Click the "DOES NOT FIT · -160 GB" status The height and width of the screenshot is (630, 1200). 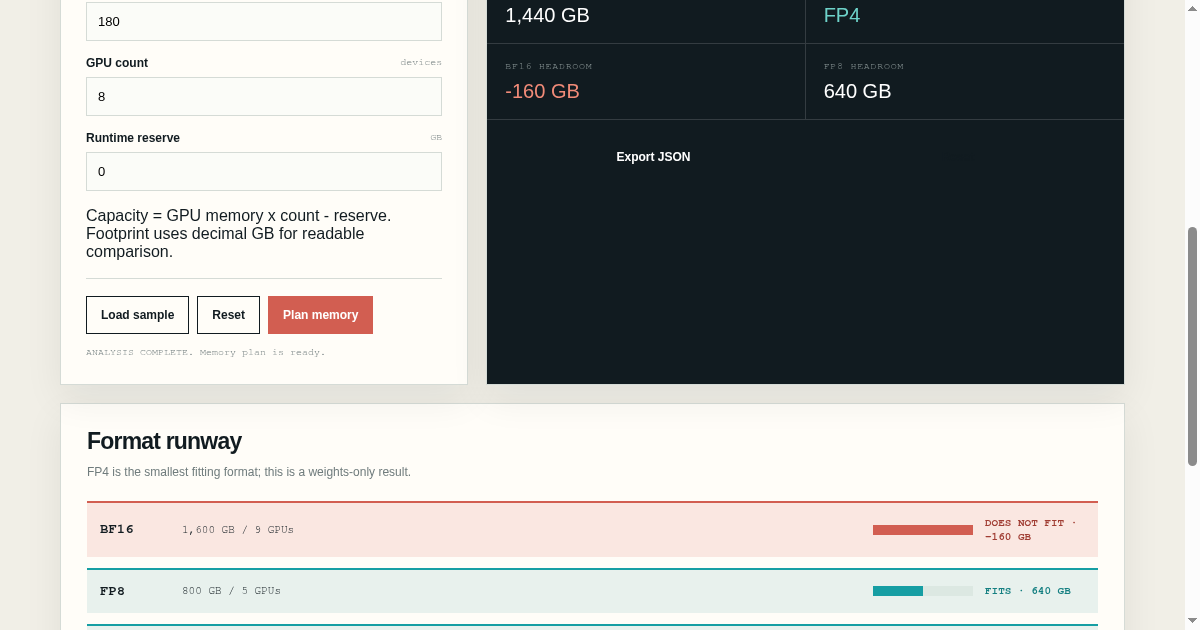[1031, 530]
